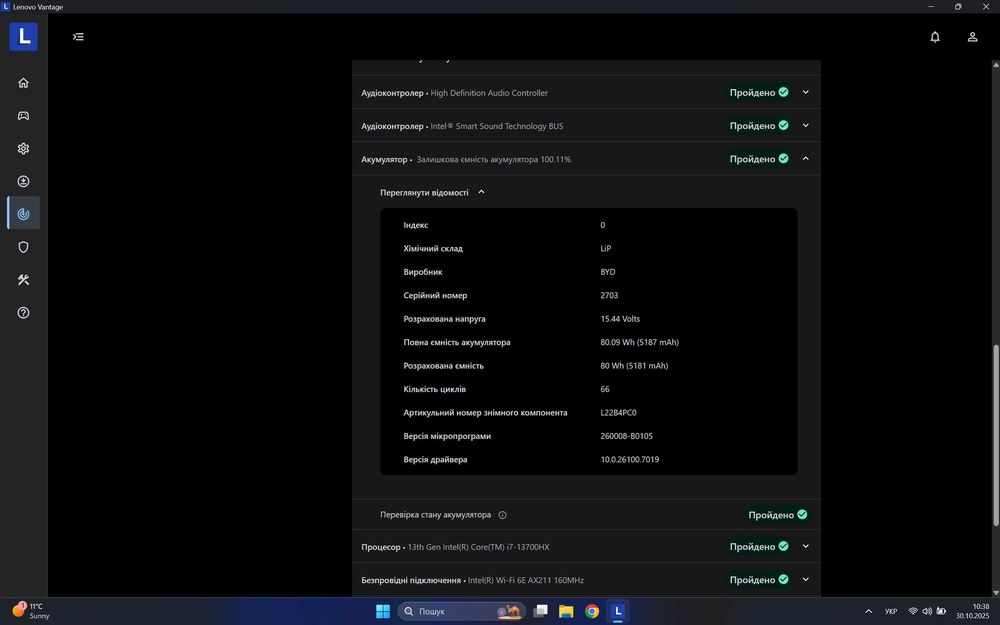Click the Кількість циклів label
Image resolution: width=1000 pixels, height=625 pixels.
coord(434,389)
